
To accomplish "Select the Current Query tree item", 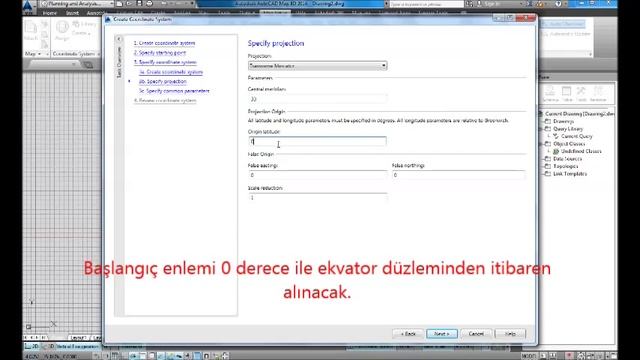I will (576, 136).
